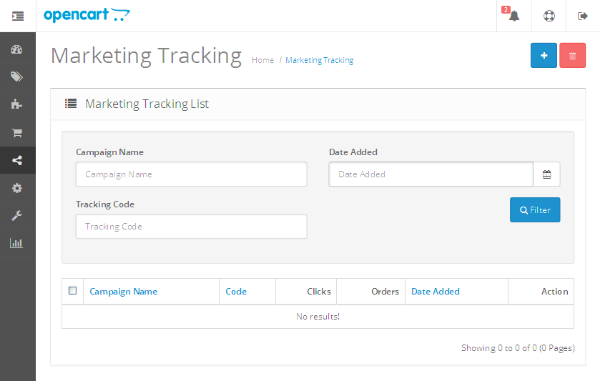600x381 pixels.
Task: Open the Extensions puzzle sidebar icon
Action: (x=16, y=104)
